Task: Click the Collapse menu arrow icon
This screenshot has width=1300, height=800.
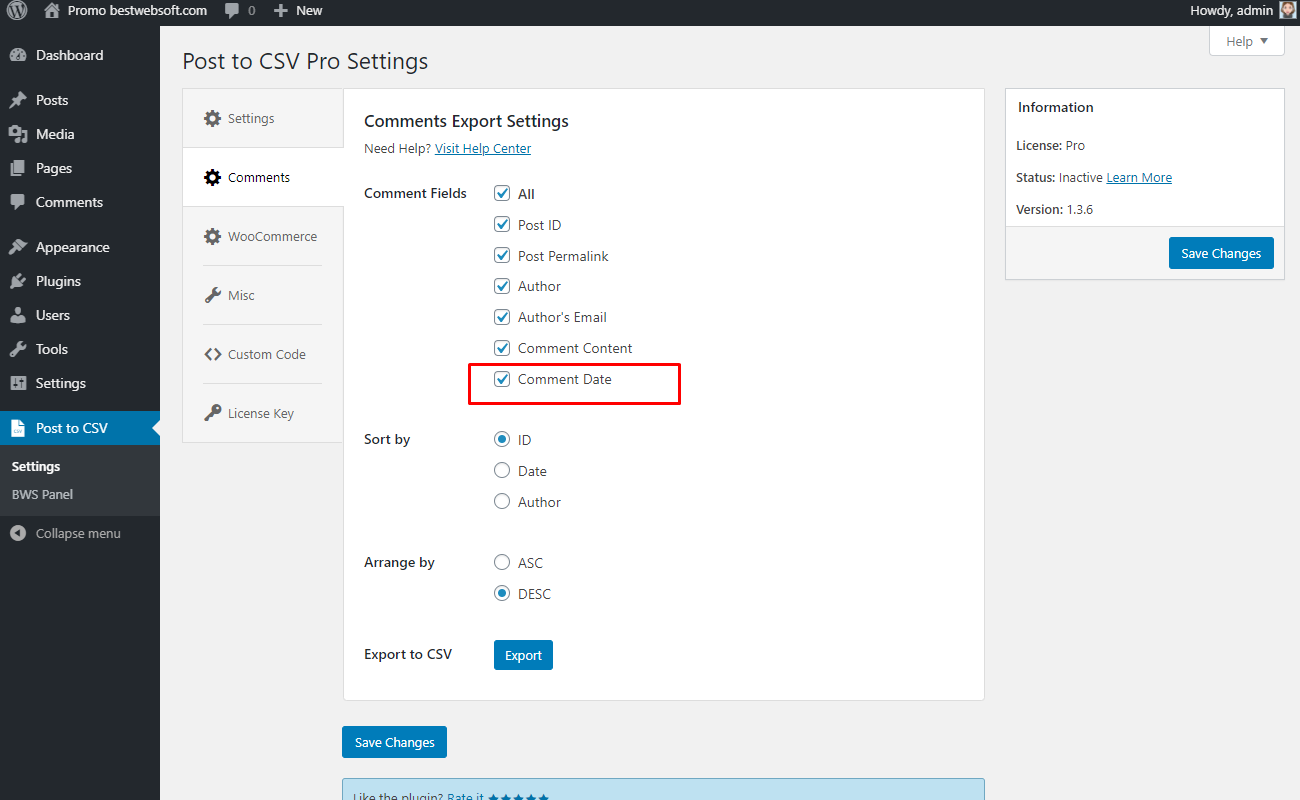Action: [x=18, y=533]
